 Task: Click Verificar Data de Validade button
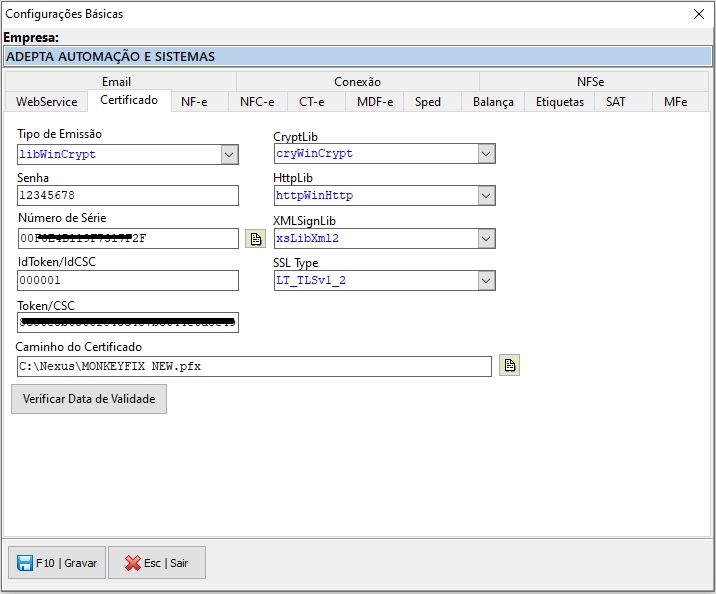[x=89, y=399]
